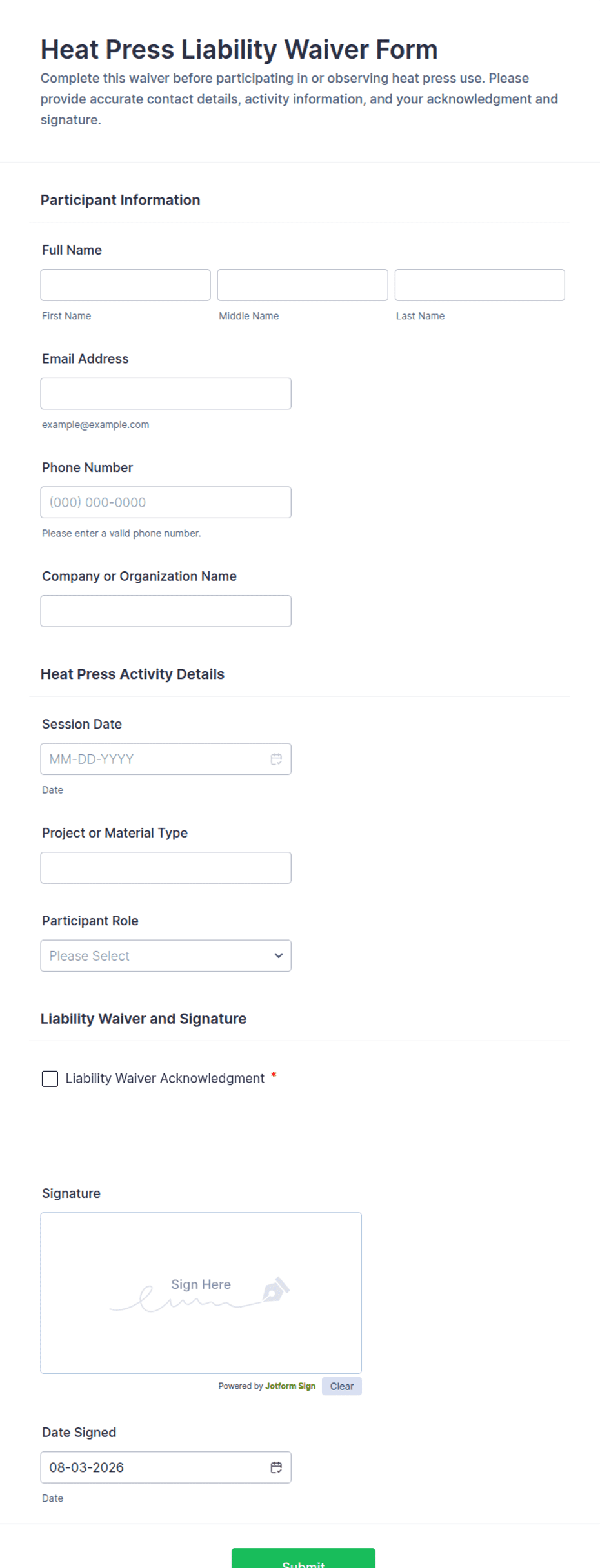Image resolution: width=600 pixels, height=1568 pixels.
Task: Expand the Participant Role dropdown
Action: pos(166,955)
